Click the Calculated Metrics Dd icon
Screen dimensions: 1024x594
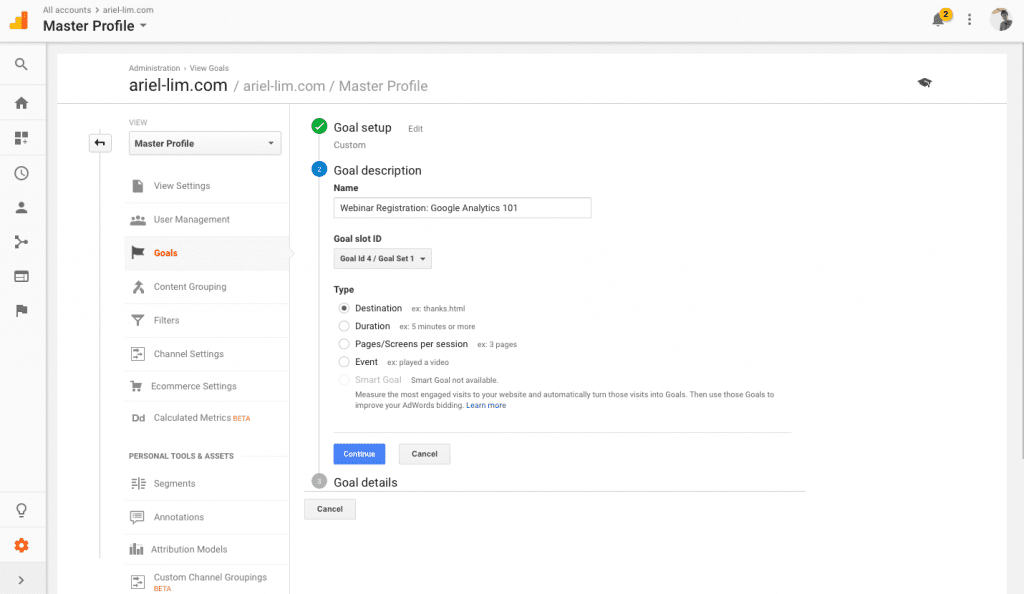click(x=138, y=418)
